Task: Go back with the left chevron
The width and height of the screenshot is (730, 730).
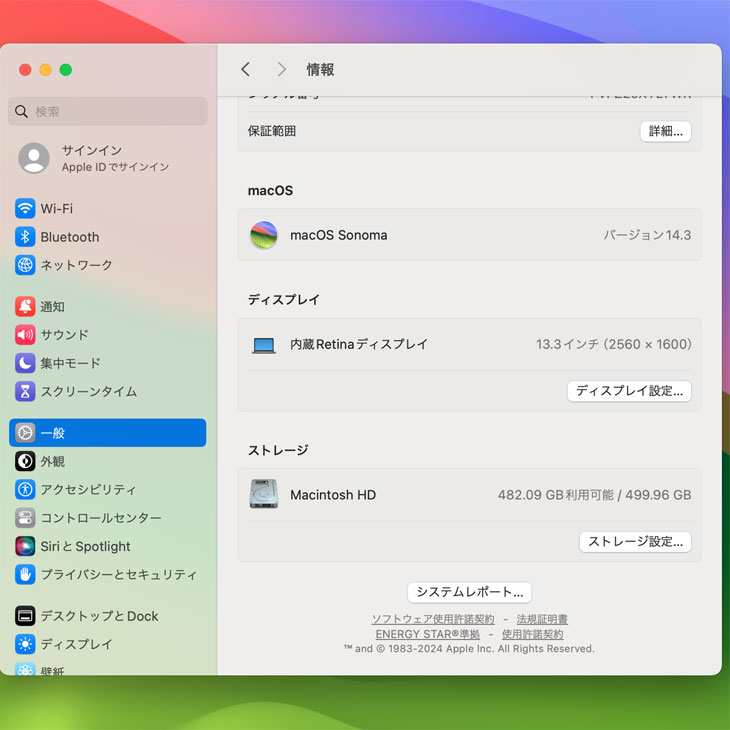Action: pos(246,69)
